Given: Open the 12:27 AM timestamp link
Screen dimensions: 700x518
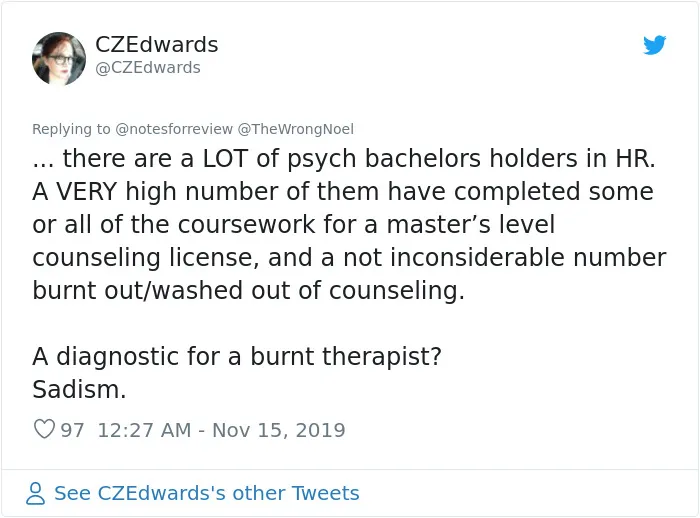Looking at the screenshot, I should (x=144, y=430).
